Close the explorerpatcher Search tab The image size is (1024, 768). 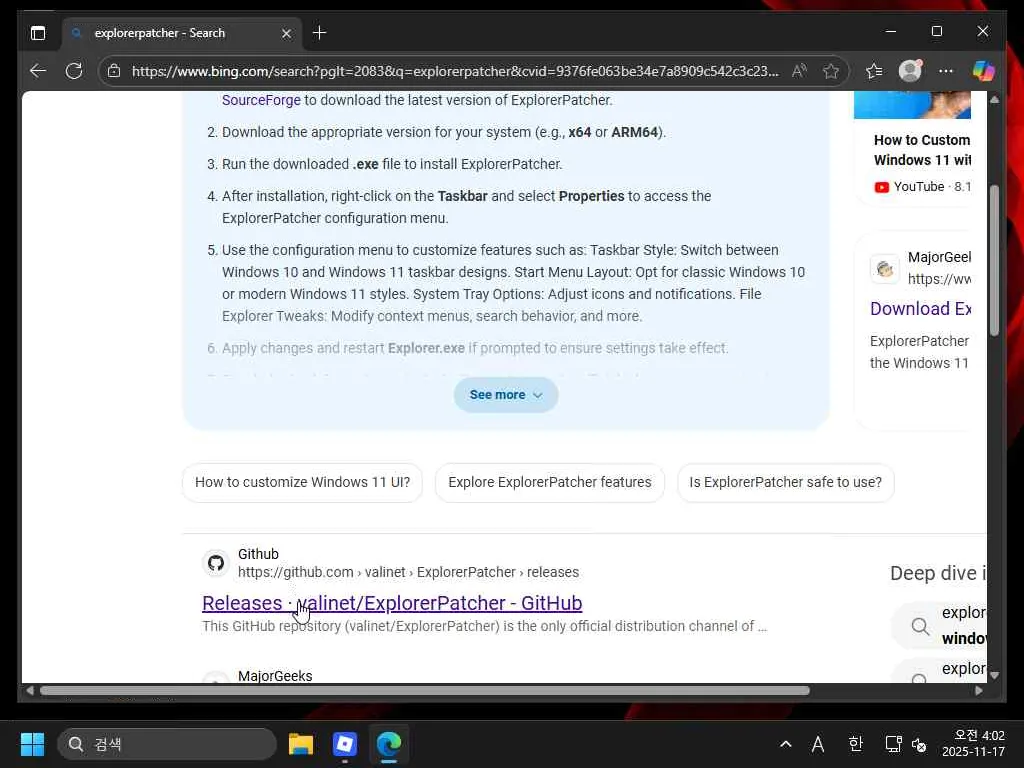coord(286,33)
